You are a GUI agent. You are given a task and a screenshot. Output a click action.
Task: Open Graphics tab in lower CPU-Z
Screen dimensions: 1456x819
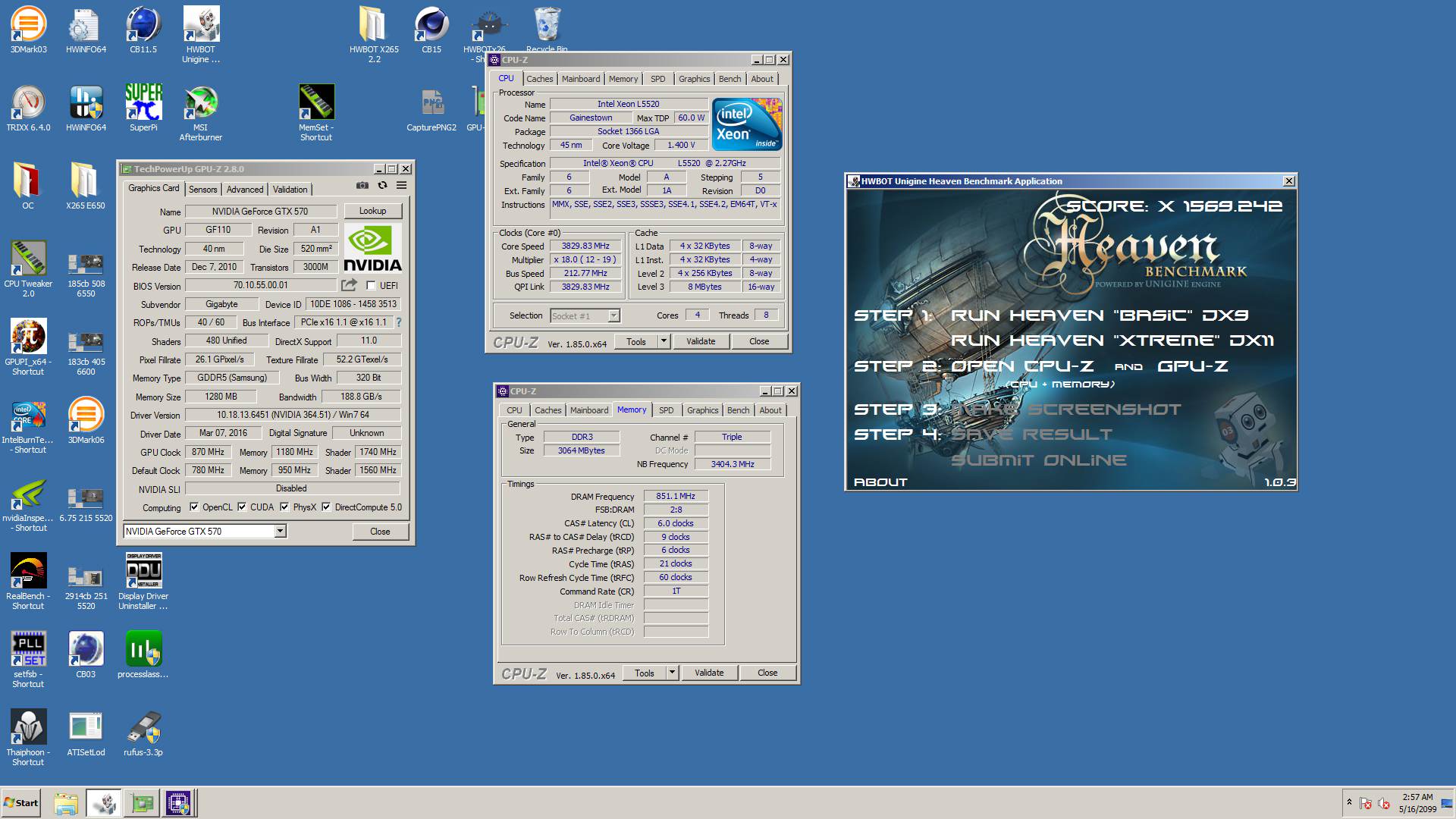tap(703, 410)
